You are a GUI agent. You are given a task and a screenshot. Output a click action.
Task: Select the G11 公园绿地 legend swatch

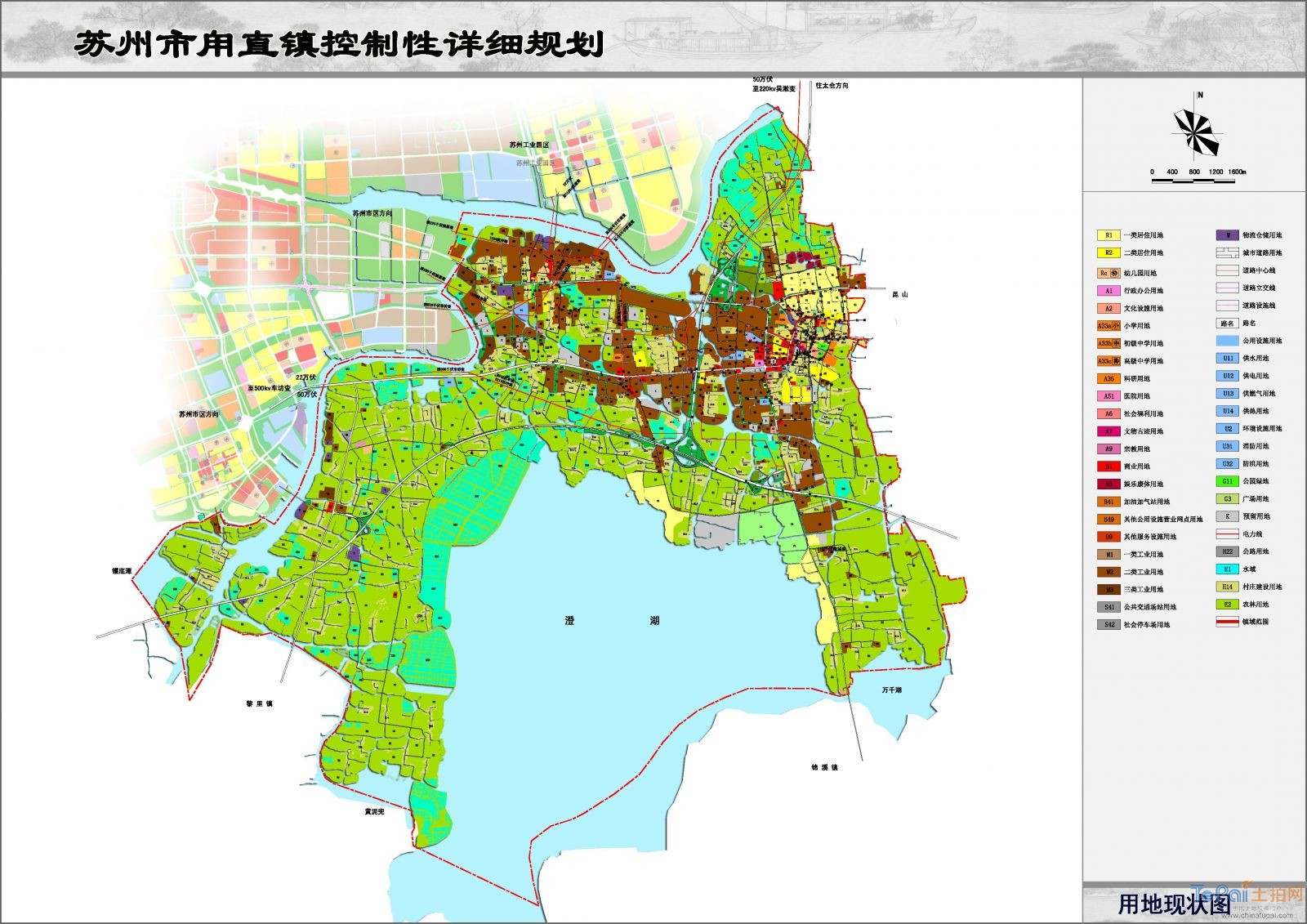[1228, 482]
